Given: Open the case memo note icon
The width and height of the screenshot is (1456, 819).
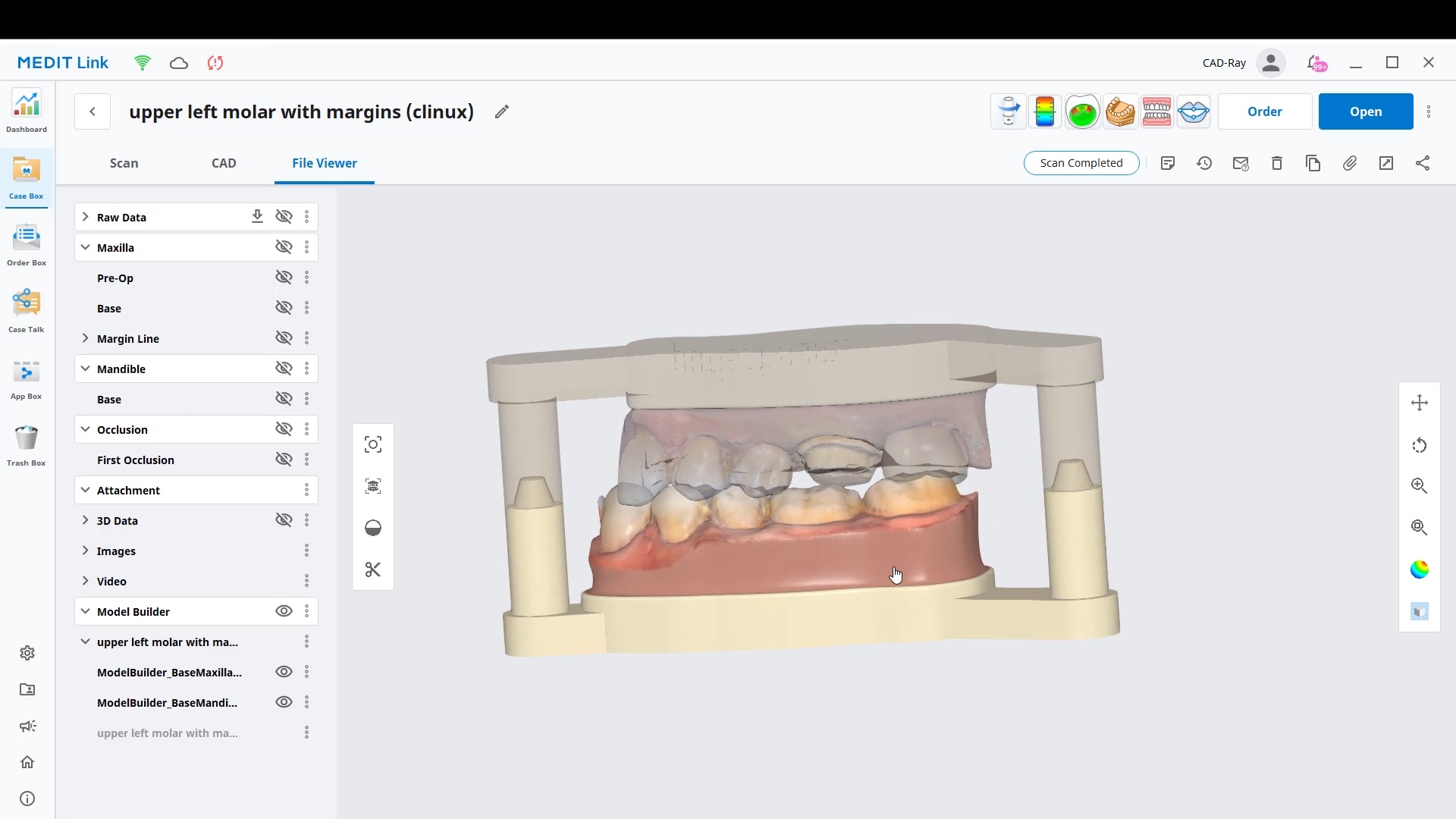Looking at the screenshot, I should click(x=1168, y=163).
